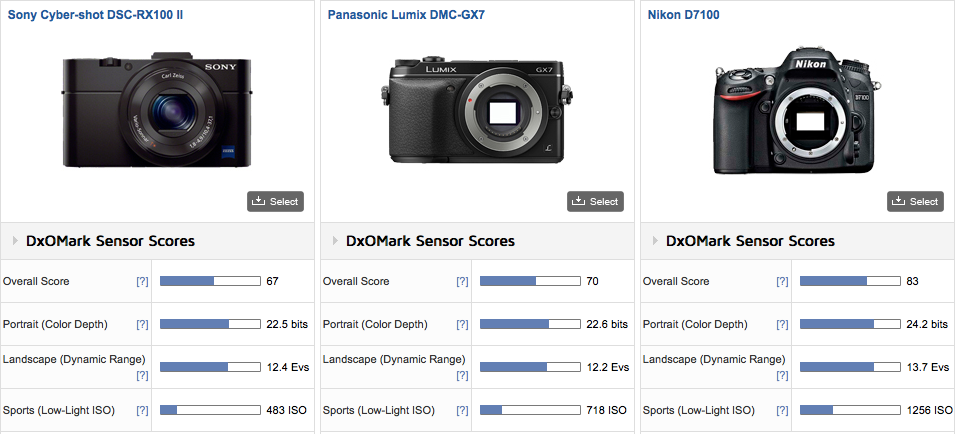Expand Sony DxOMark Sensor Scores section
The height and width of the screenshot is (434, 957).
(15, 241)
